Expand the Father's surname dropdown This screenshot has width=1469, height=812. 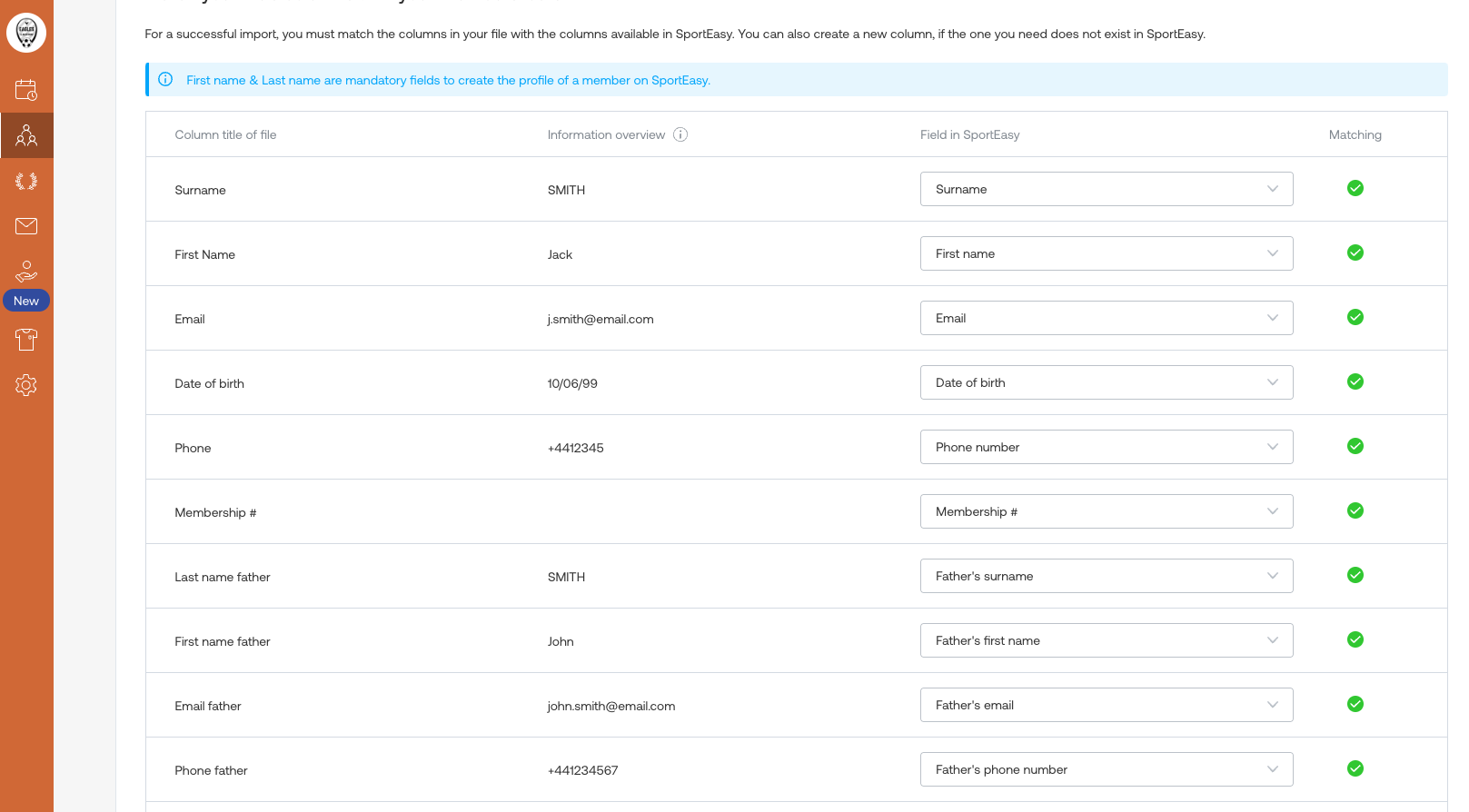1106,576
